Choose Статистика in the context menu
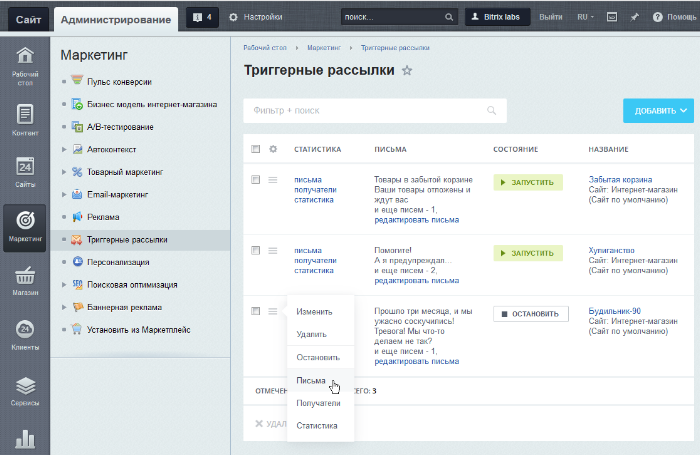This screenshot has width=700, height=455. 317,426
